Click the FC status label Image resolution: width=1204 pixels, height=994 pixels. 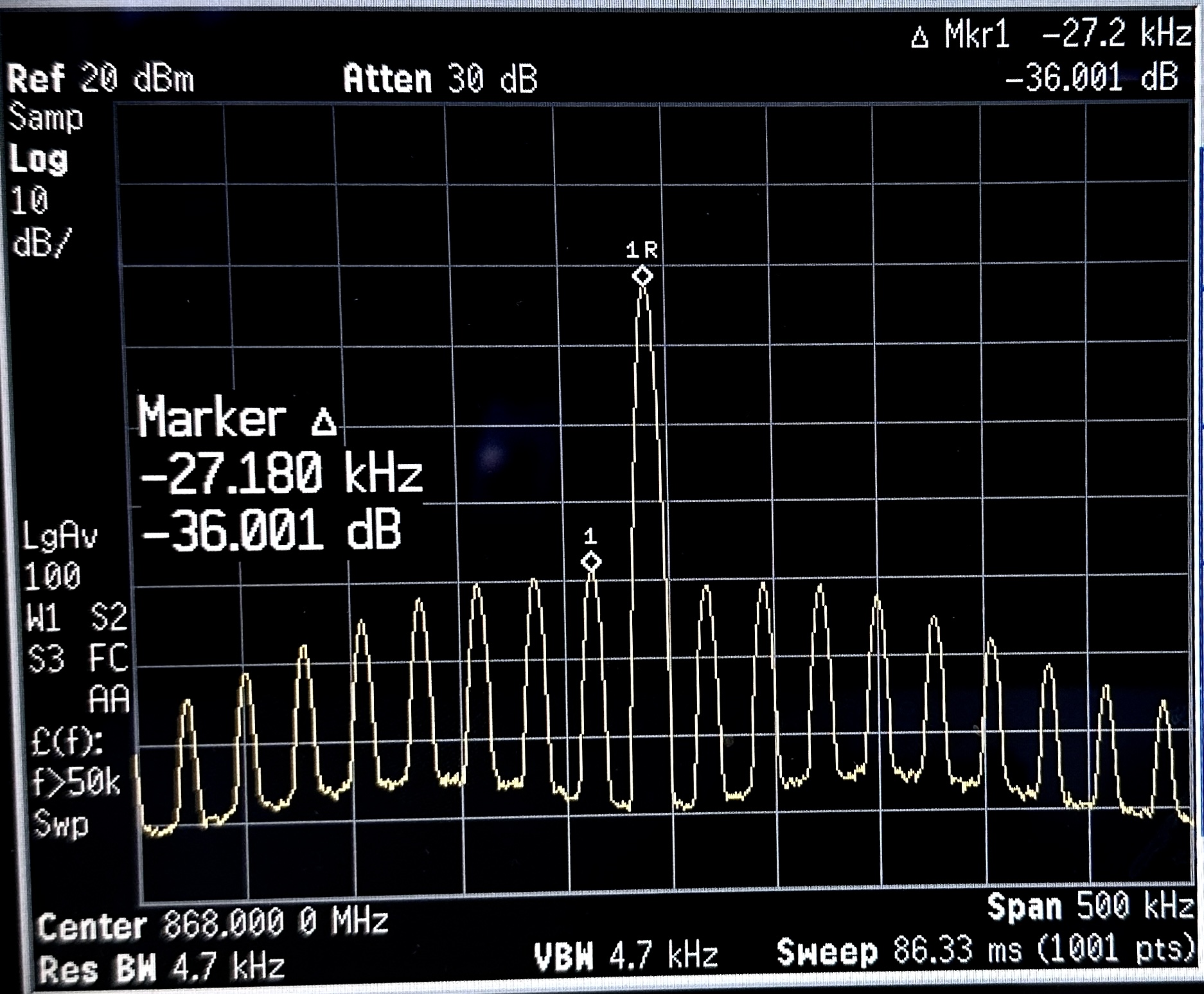[x=109, y=658]
